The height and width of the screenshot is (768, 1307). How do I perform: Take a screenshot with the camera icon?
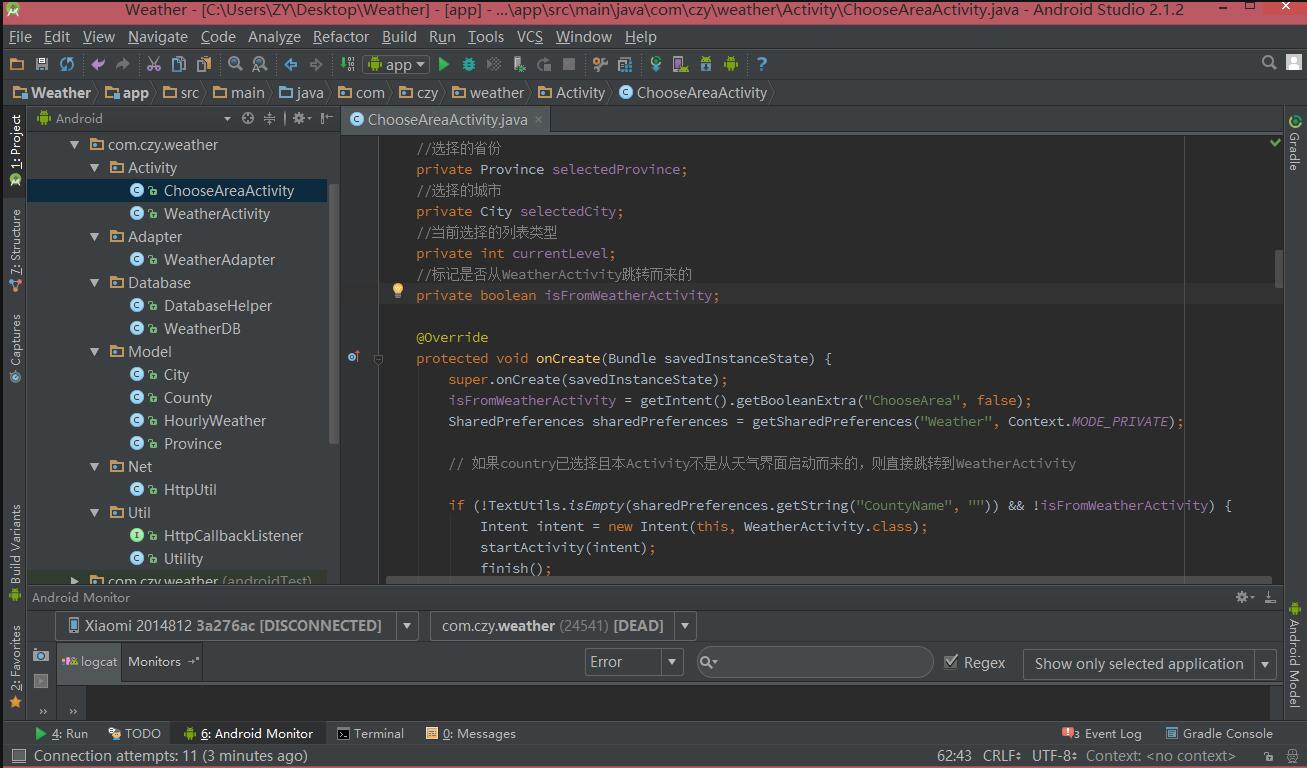[41, 655]
